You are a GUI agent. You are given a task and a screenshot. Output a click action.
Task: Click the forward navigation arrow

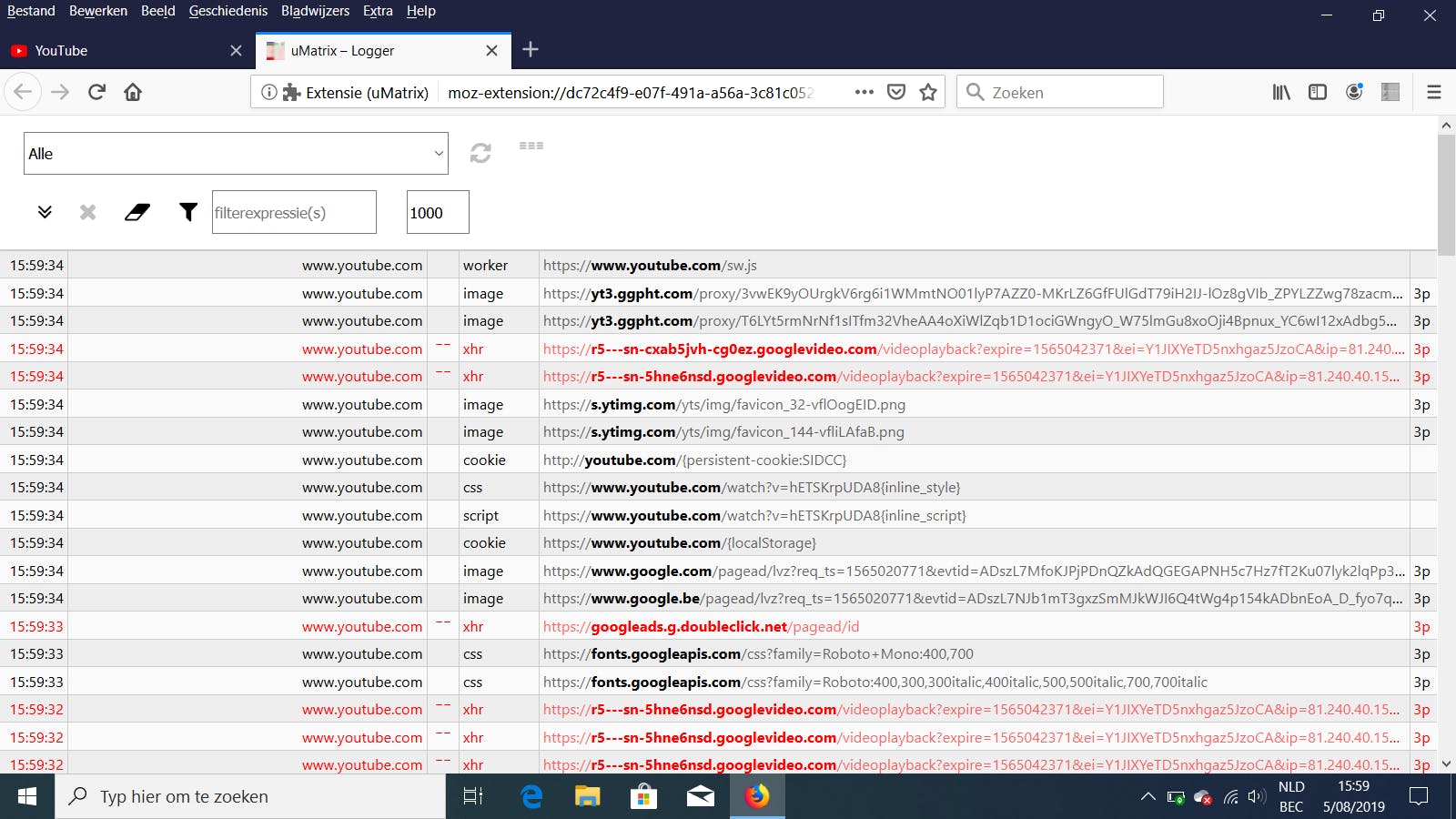(60, 92)
